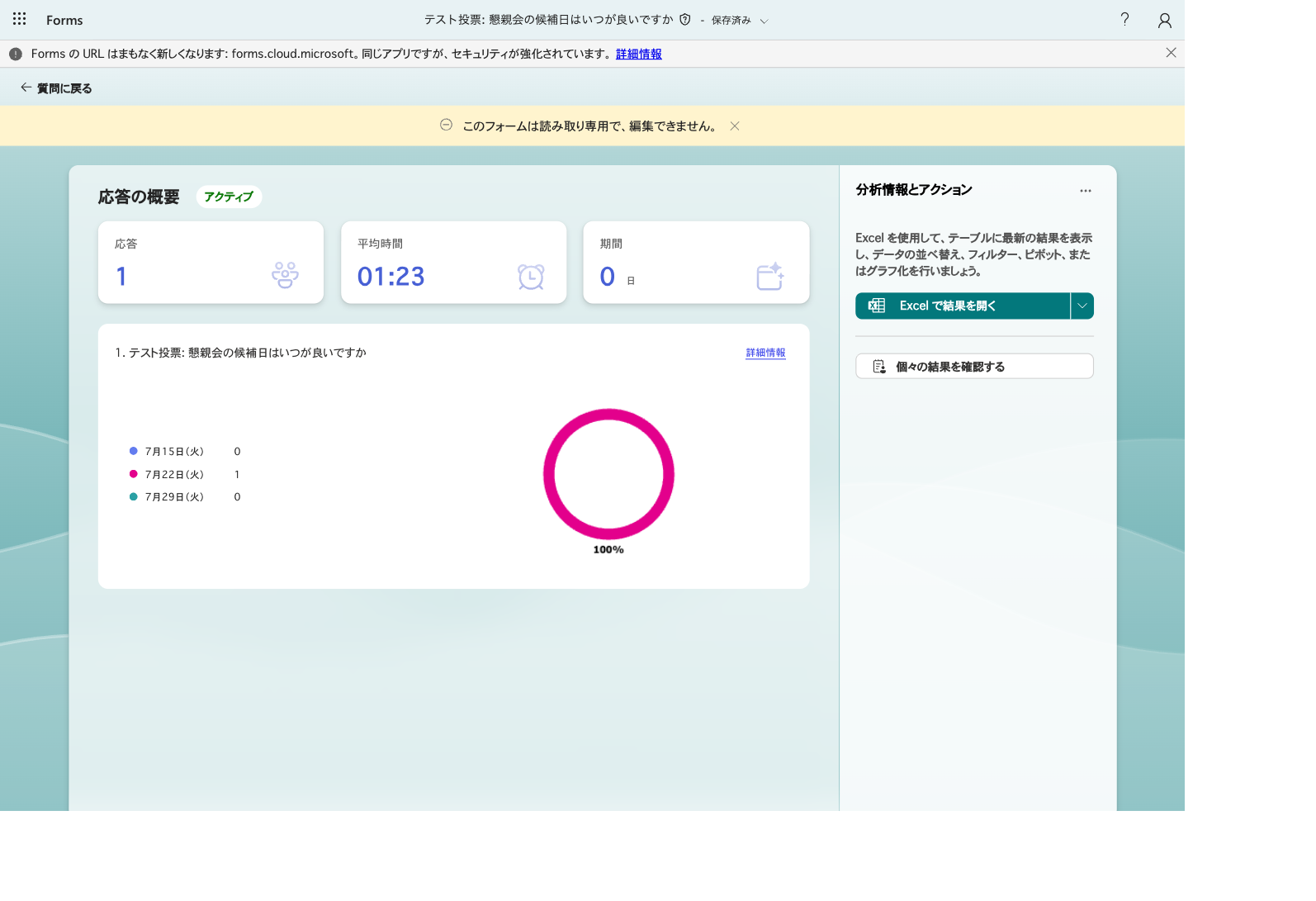Click the respondents people icon
The image size is (1316, 901).
pyautogui.click(x=285, y=275)
